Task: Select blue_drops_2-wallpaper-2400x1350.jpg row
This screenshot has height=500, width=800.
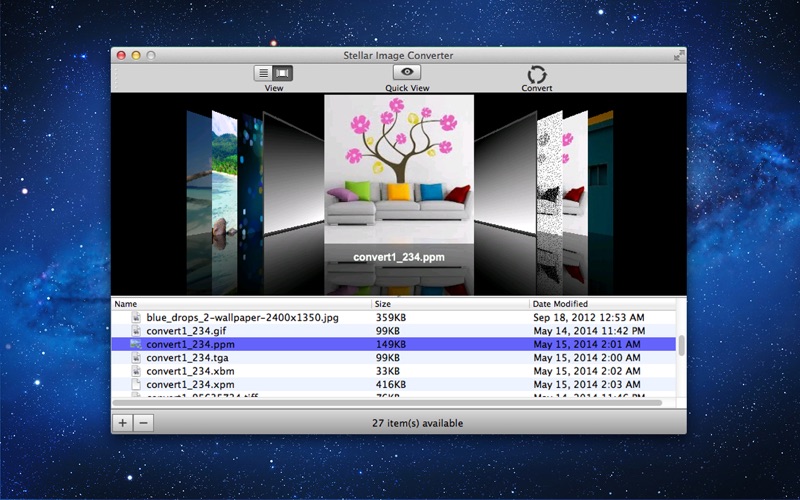Action: click(x=393, y=317)
